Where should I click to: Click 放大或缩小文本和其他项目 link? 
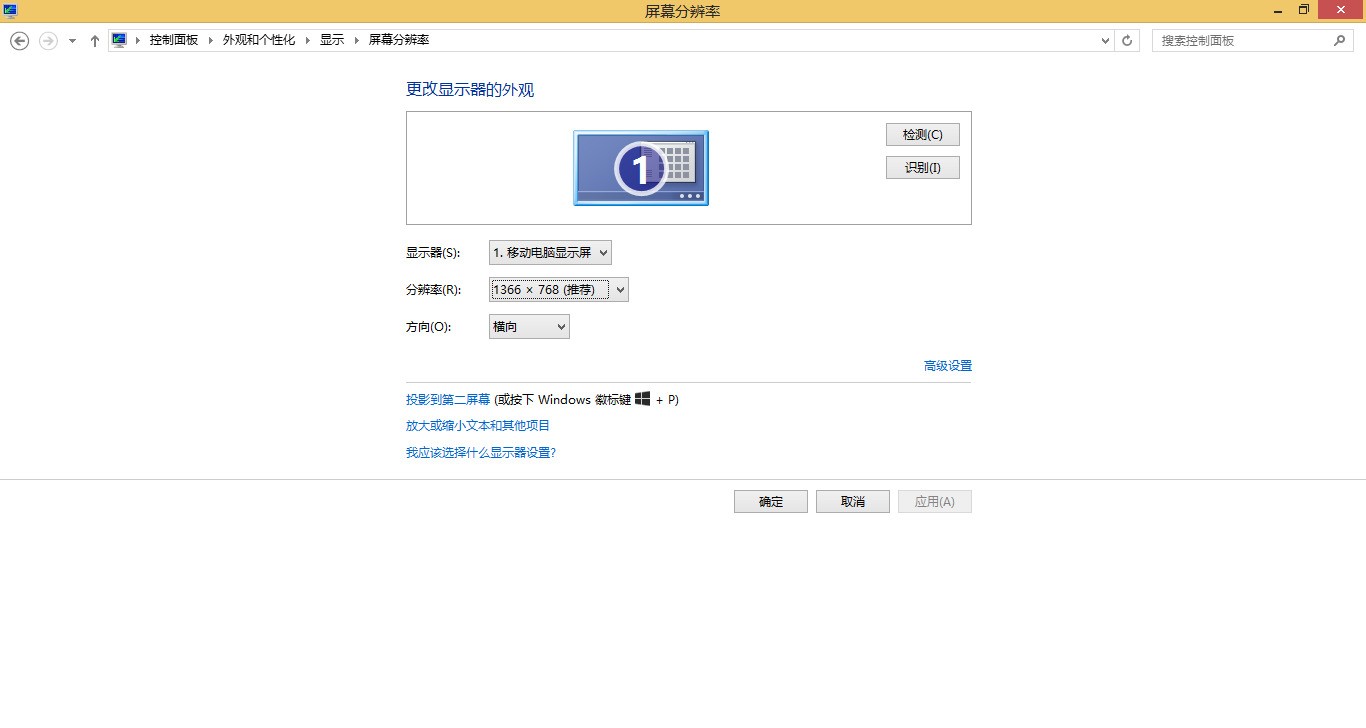click(x=476, y=425)
